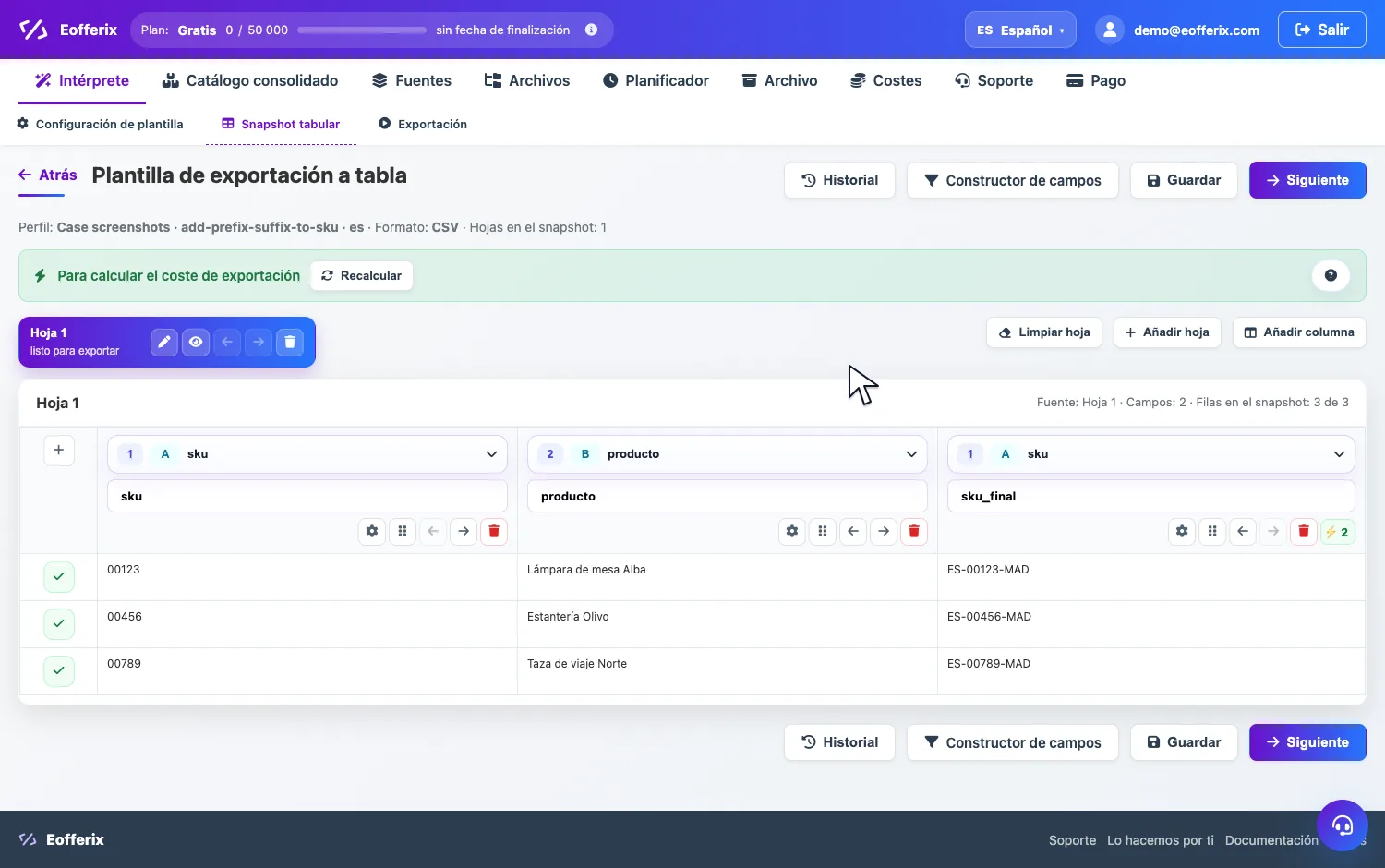Delete the producto column
The image size is (1385, 868).
(914, 531)
